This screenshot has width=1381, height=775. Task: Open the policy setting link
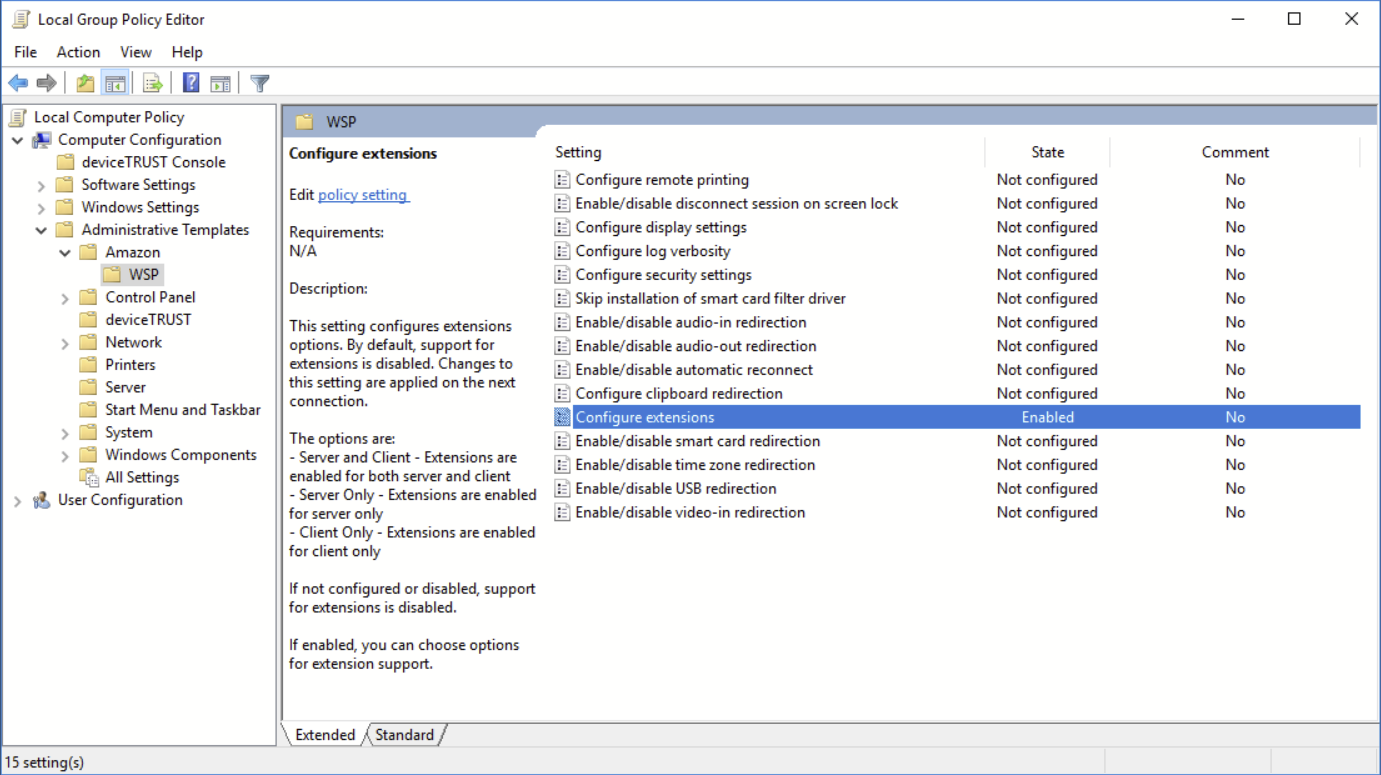click(363, 194)
